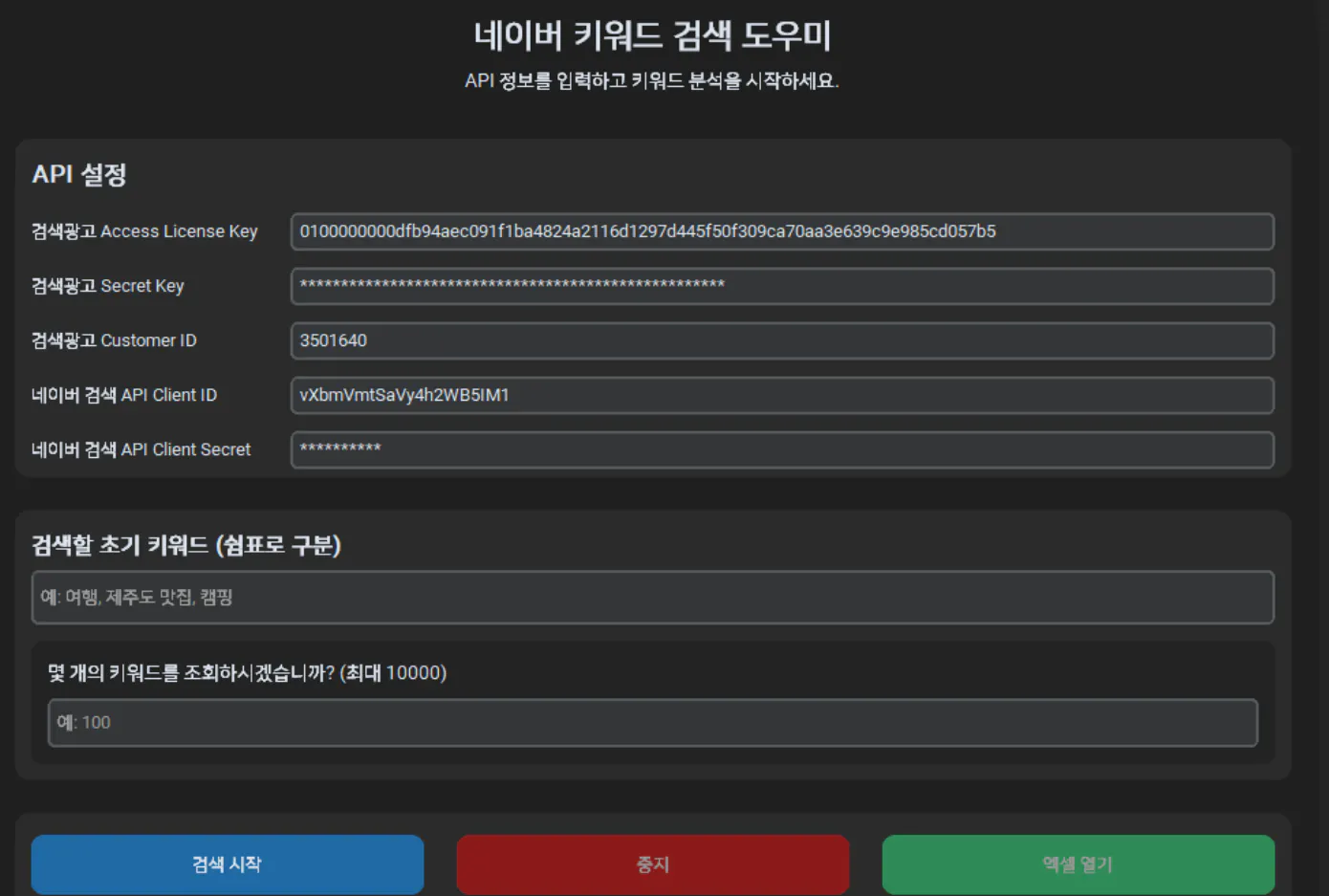The width and height of the screenshot is (1329, 896).
Task: Click the 네이버 검색 API Client ID field
Action: click(782, 395)
